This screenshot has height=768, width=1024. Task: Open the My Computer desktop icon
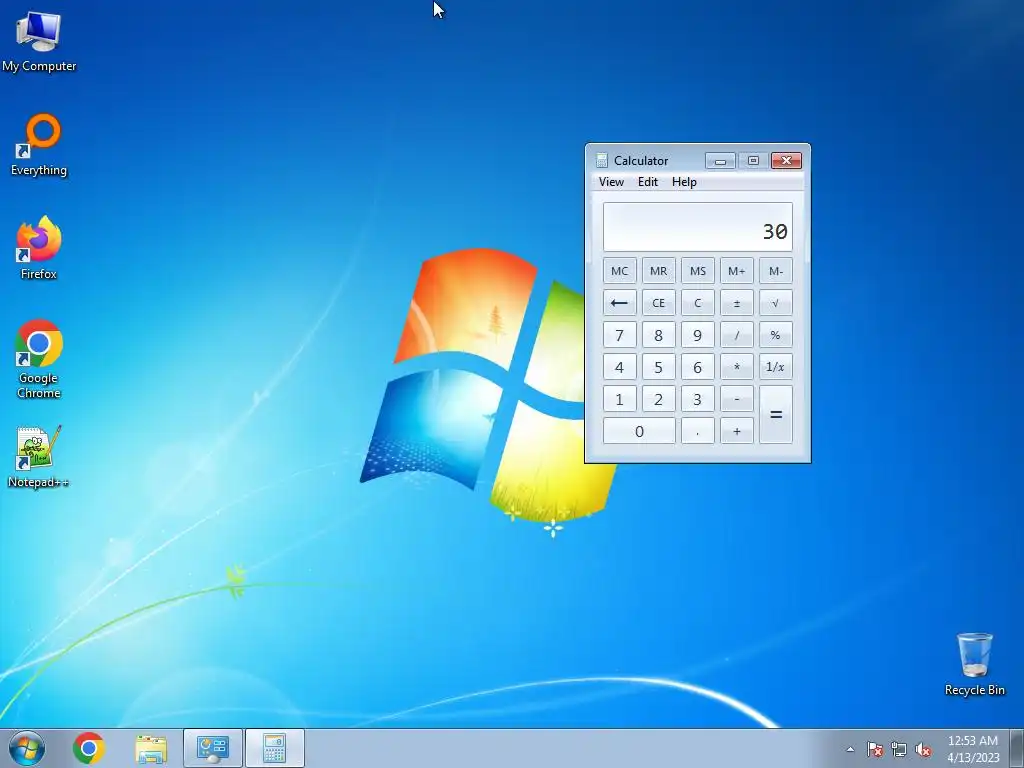pyautogui.click(x=39, y=41)
